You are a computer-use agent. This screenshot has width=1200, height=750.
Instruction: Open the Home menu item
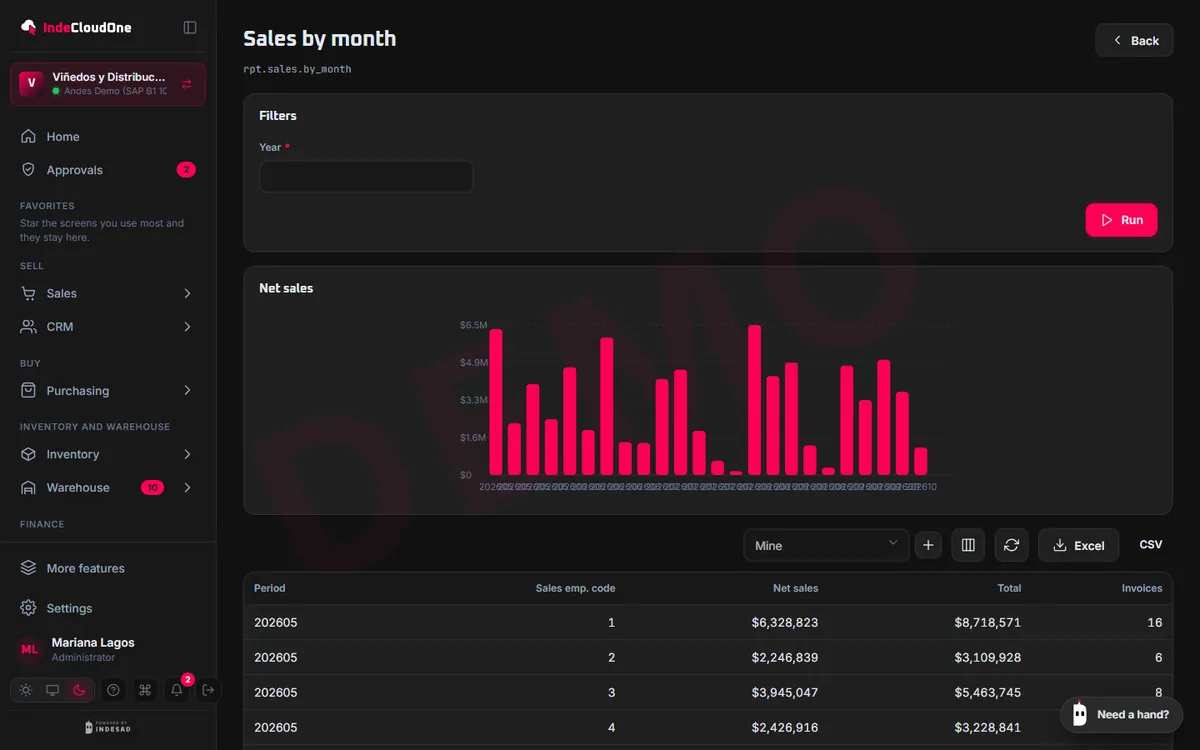click(x=108, y=137)
